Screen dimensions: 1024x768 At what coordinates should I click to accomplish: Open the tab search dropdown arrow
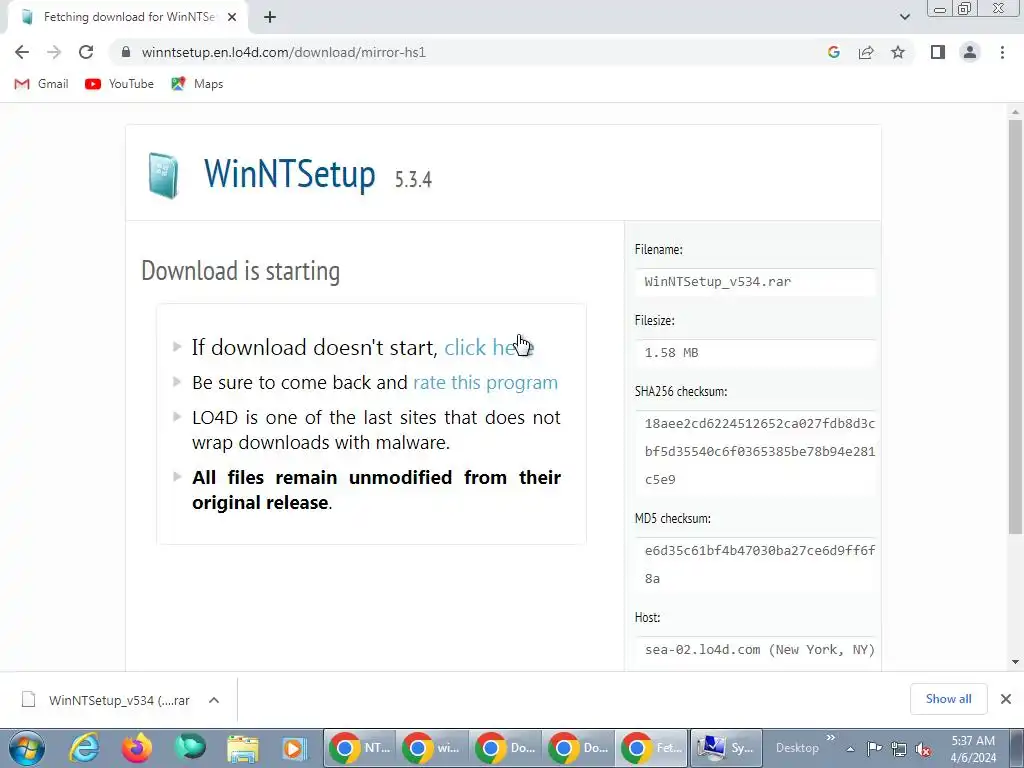[x=904, y=17]
